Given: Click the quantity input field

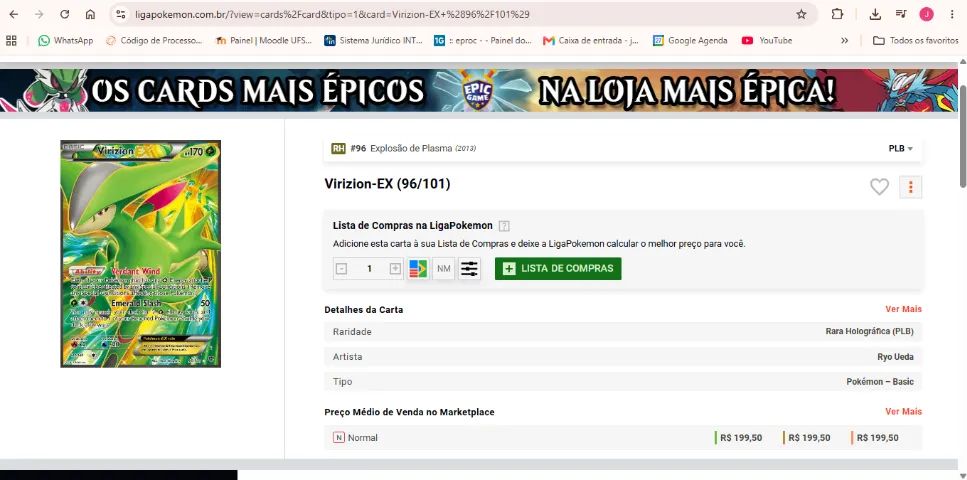Looking at the screenshot, I should pos(369,268).
